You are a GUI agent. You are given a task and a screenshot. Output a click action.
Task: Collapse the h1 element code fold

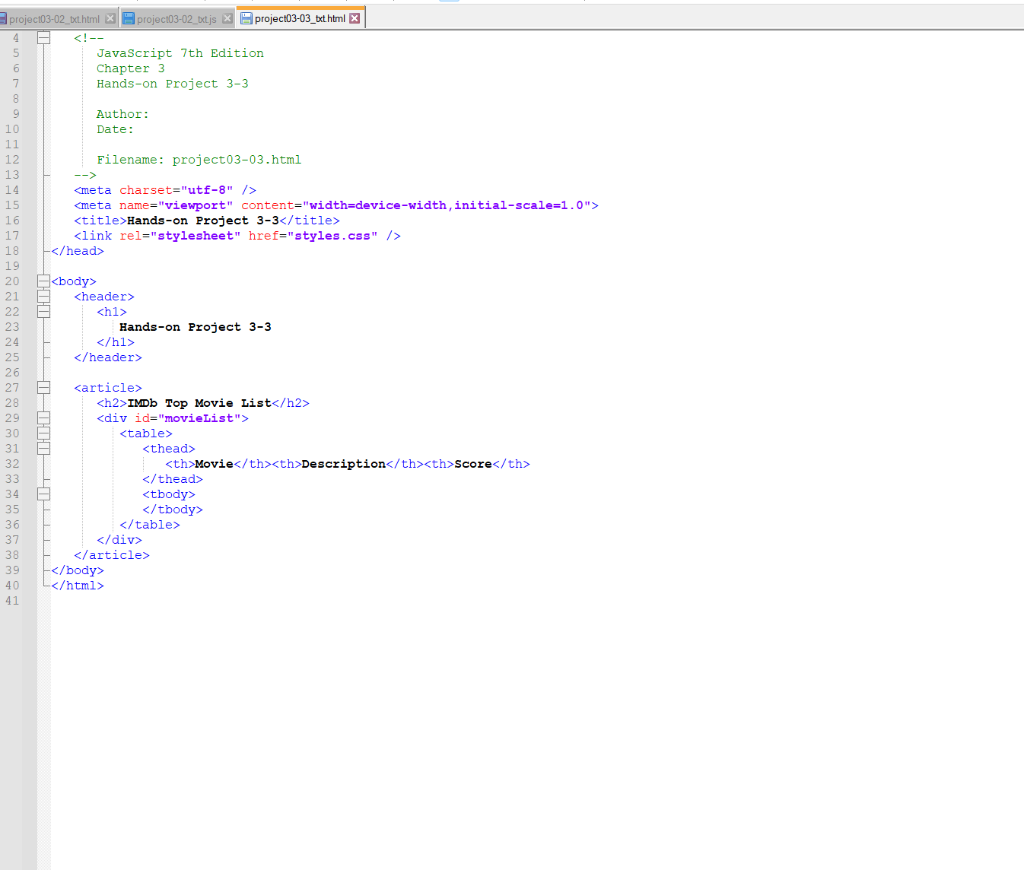click(x=42, y=311)
